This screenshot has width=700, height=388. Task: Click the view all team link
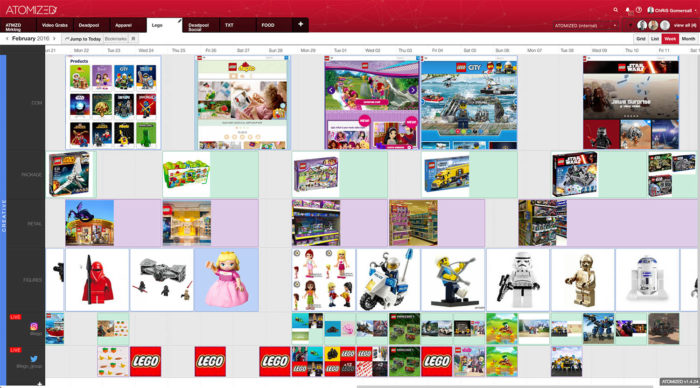click(x=685, y=25)
